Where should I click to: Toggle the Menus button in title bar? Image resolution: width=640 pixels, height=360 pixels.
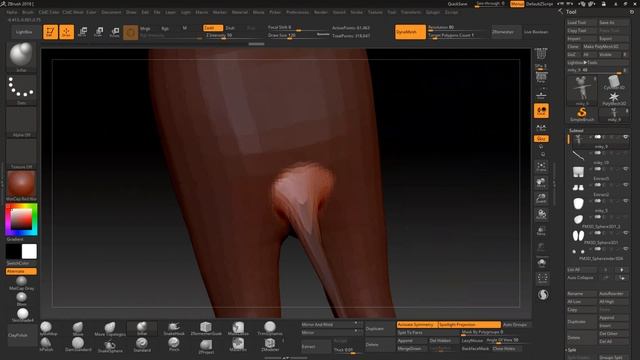[517, 4]
